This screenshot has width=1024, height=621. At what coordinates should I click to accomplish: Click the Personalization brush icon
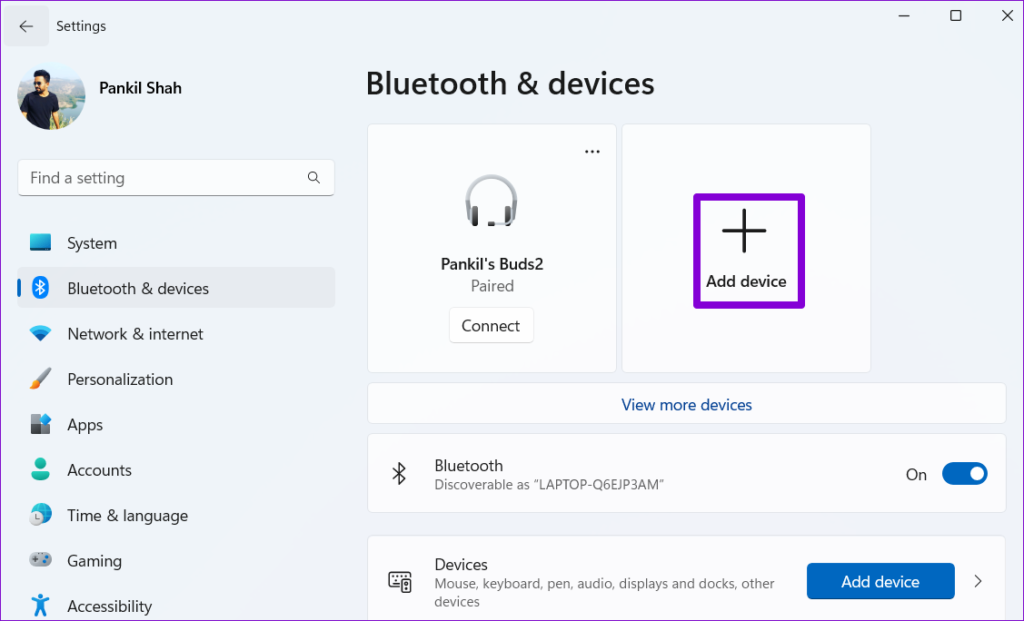[42, 379]
